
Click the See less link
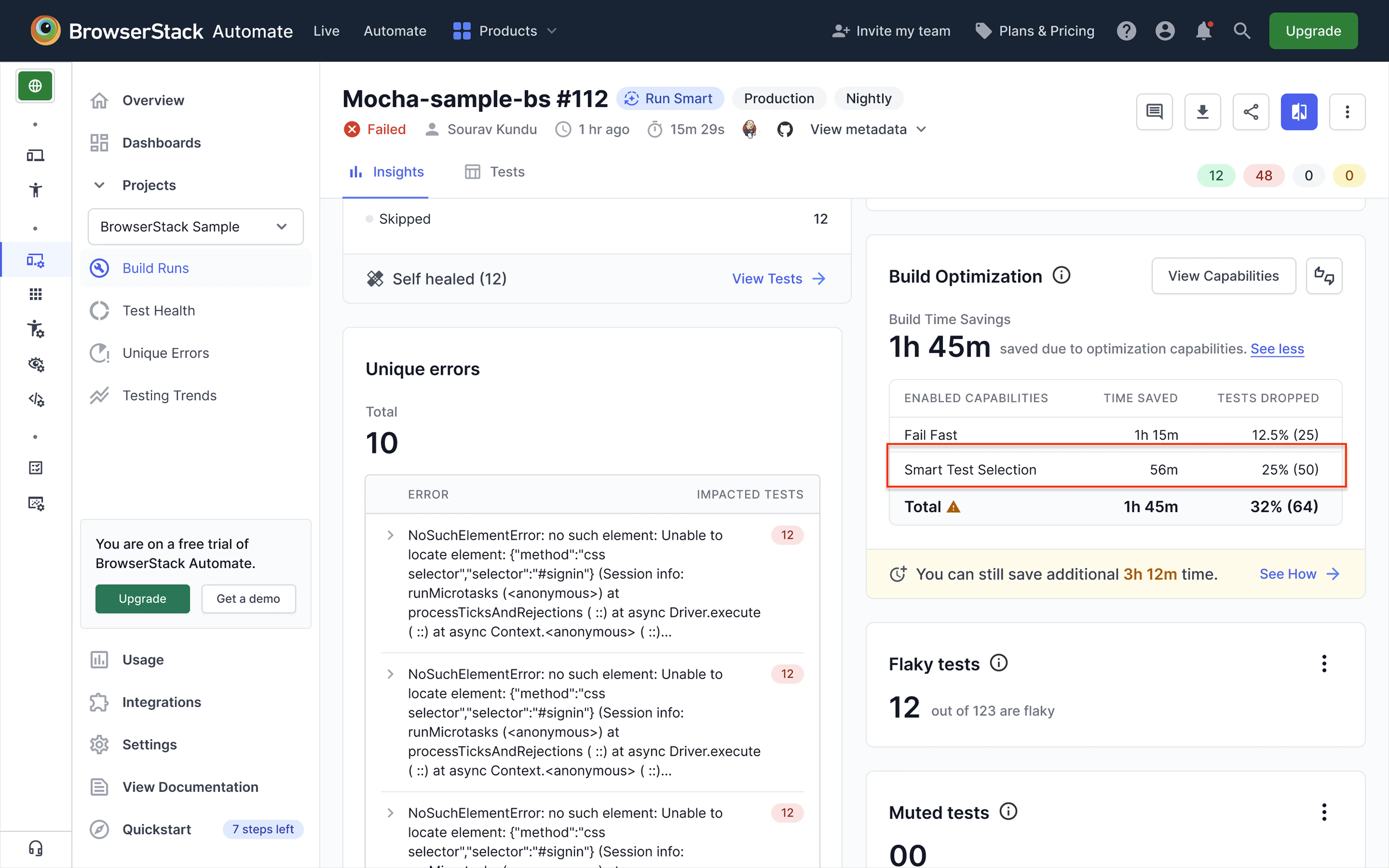click(1277, 349)
